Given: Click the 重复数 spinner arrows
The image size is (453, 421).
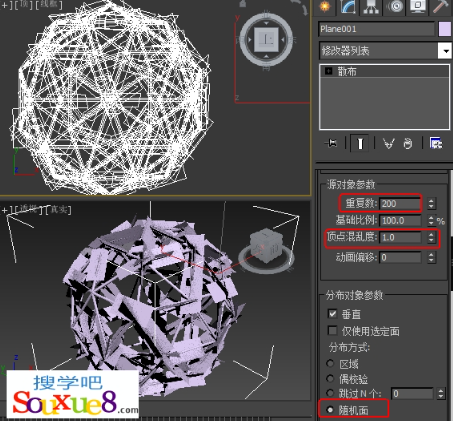Looking at the screenshot, I should [x=431, y=203].
